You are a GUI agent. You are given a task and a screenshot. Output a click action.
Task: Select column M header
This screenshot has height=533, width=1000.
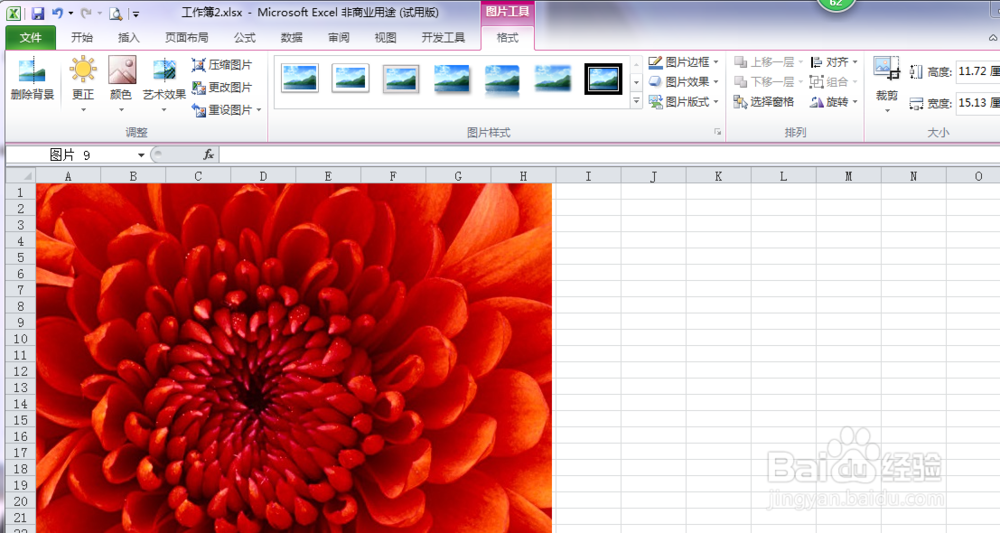tap(848, 176)
